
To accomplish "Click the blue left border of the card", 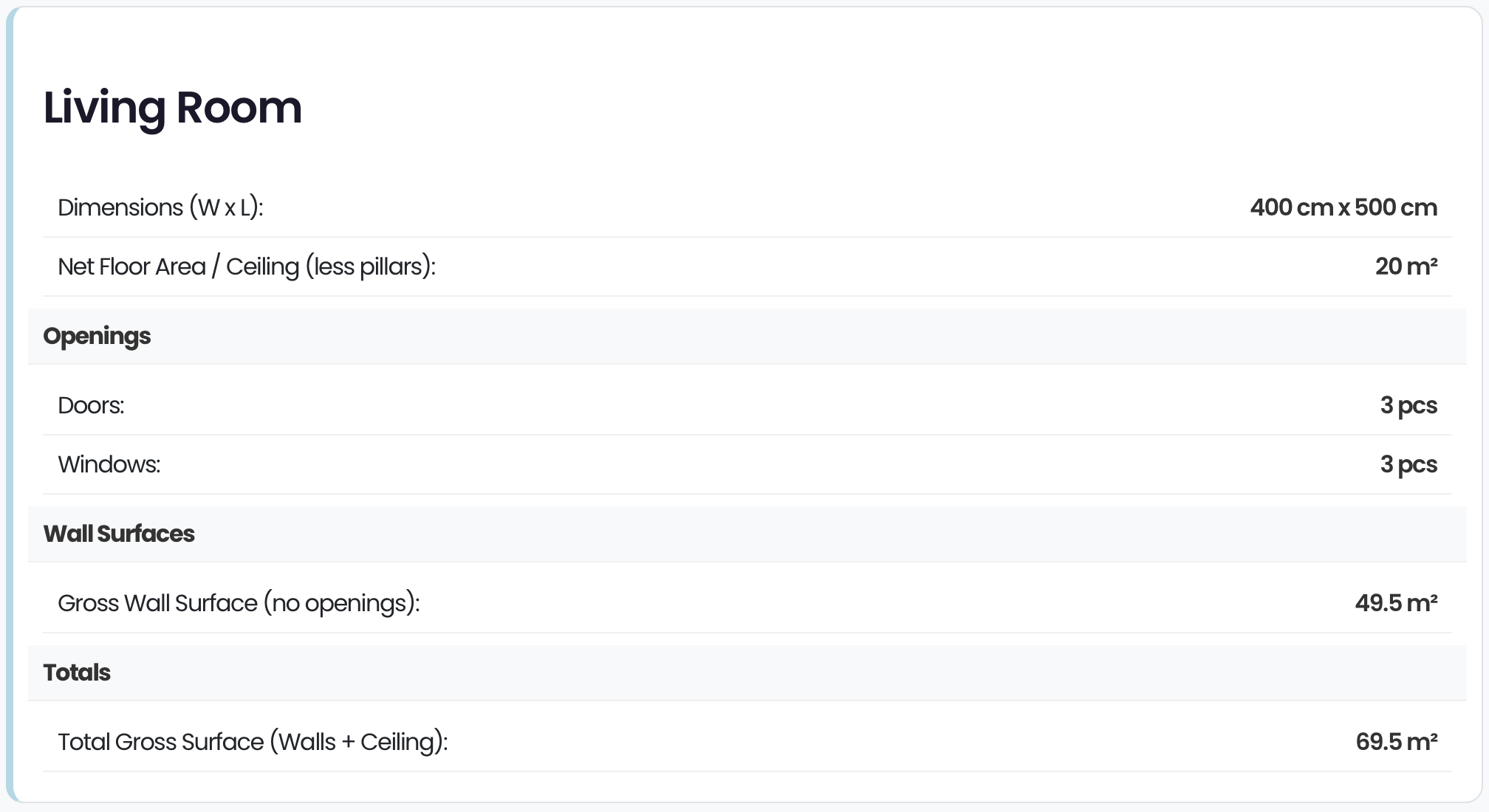I will tap(10, 405).
